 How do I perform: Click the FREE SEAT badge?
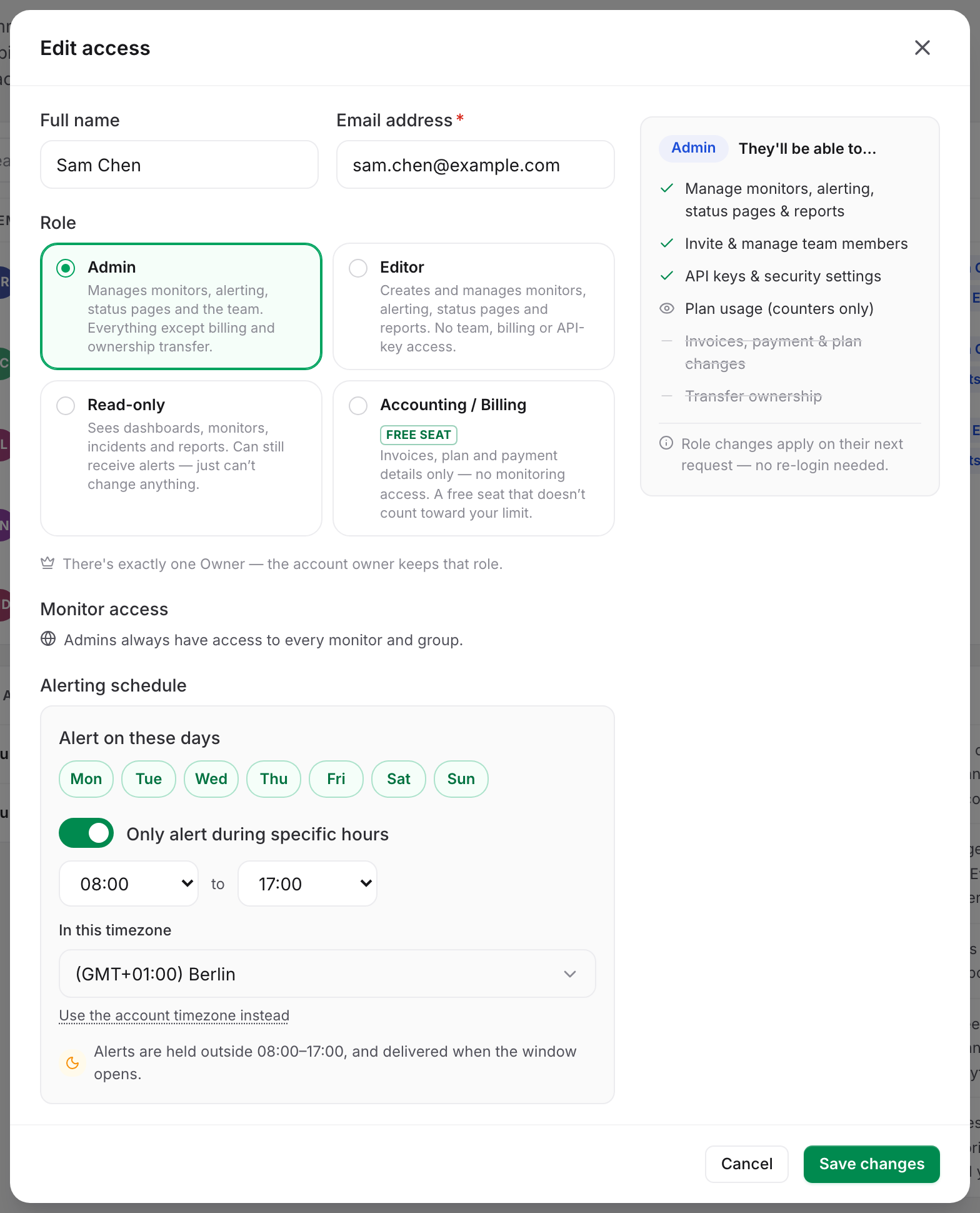[x=419, y=435]
